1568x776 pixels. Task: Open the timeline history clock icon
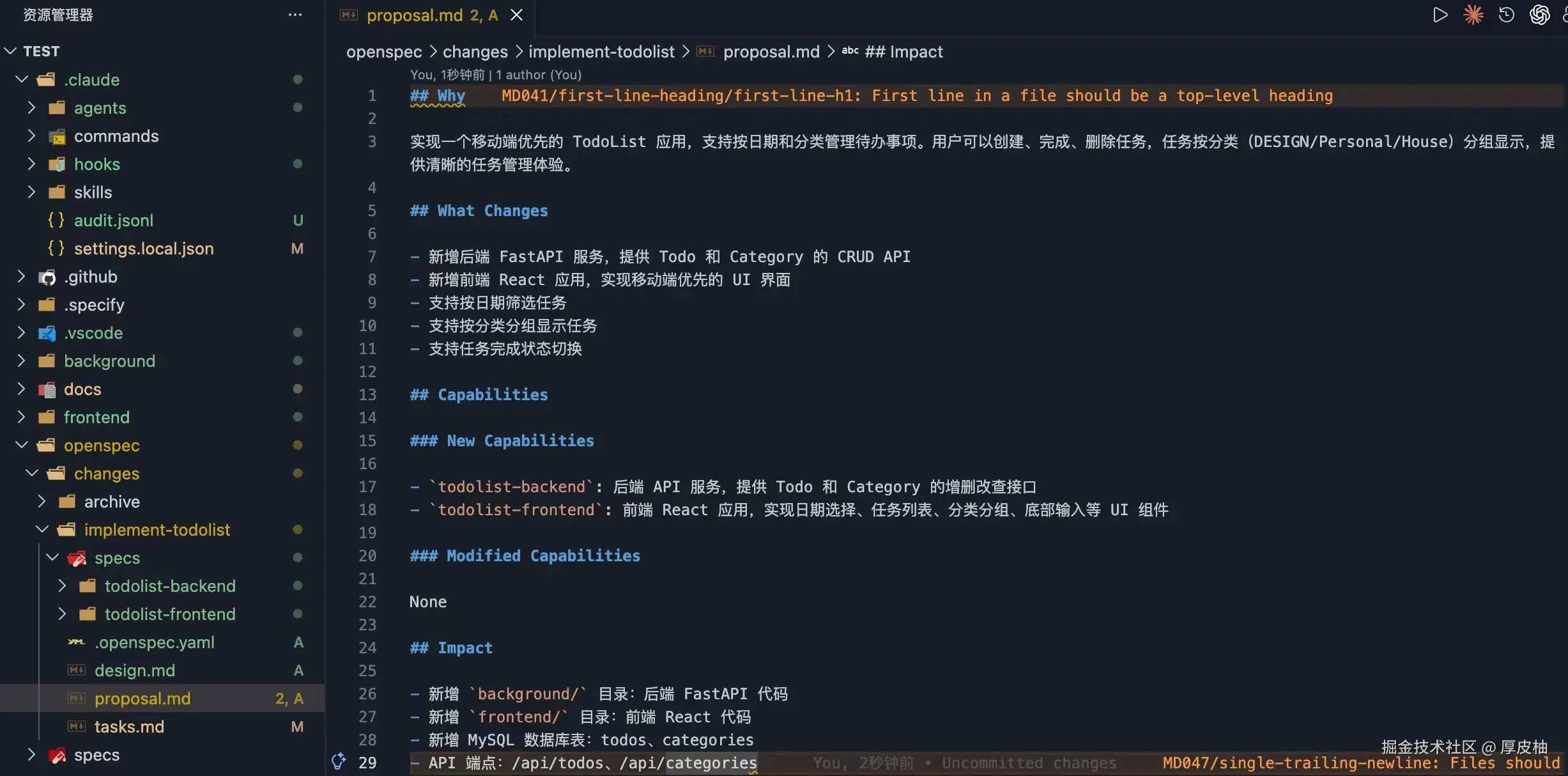(x=1507, y=15)
